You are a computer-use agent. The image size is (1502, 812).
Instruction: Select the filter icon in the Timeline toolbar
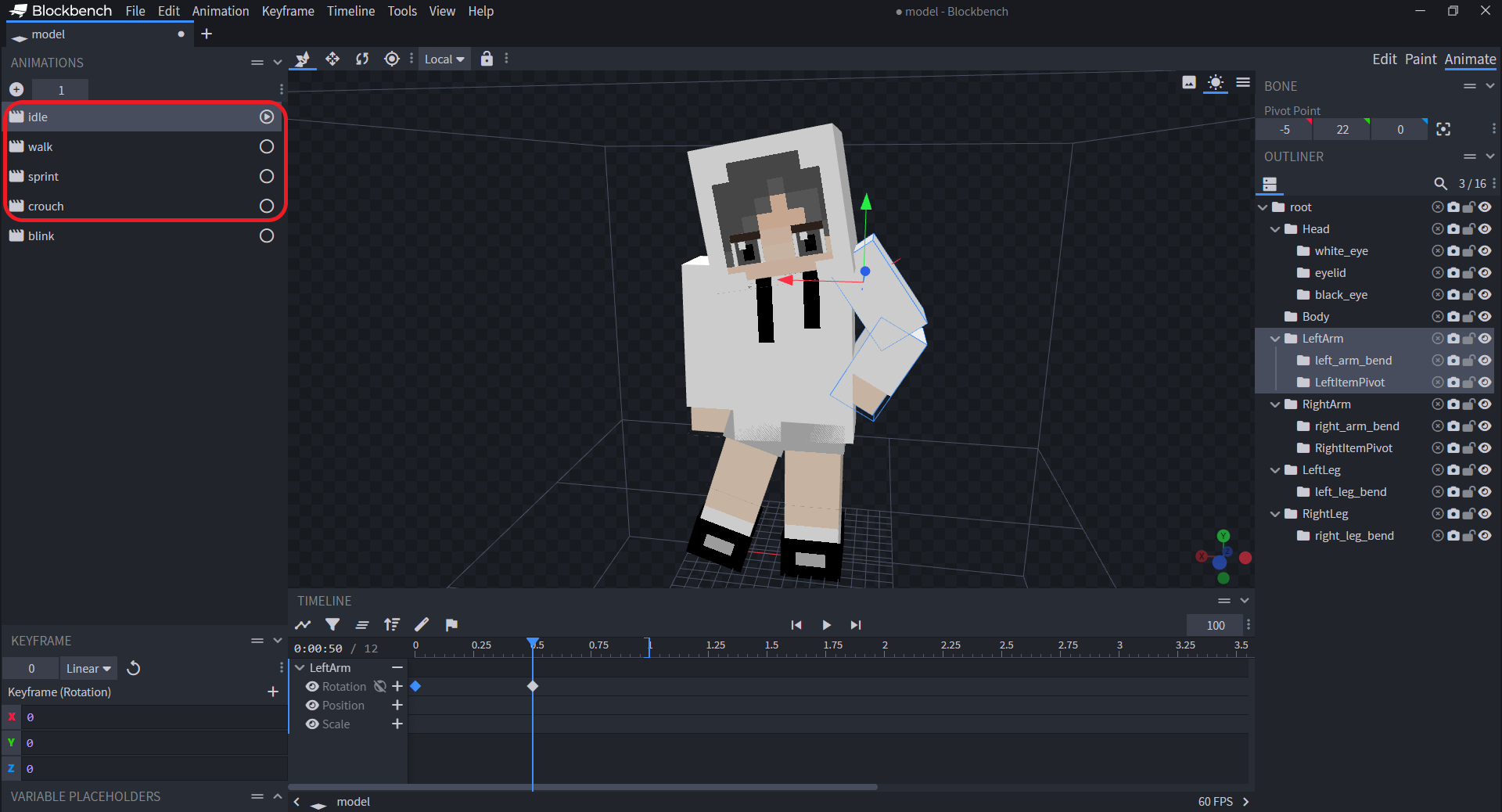pos(332,624)
